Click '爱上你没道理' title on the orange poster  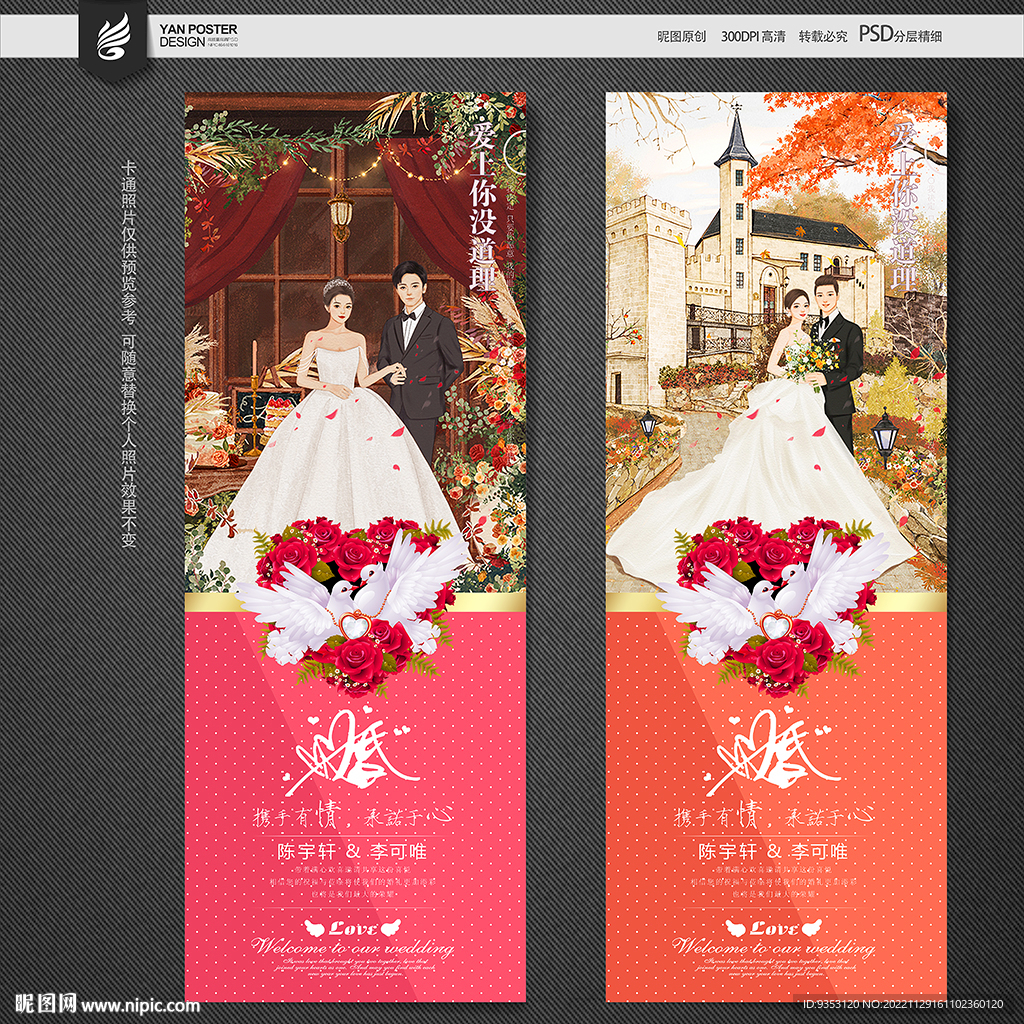click(x=904, y=206)
